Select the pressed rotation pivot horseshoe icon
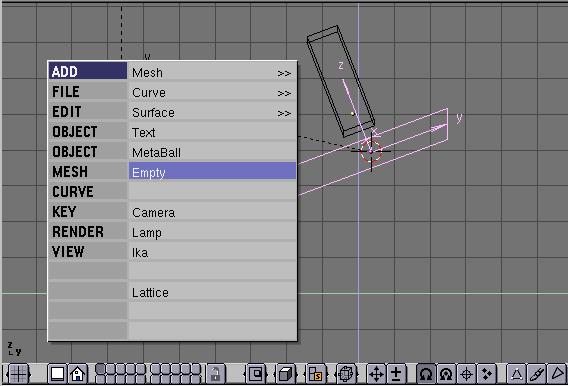The height and width of the screenshot is (386, 568). click(x=426, y=373)
